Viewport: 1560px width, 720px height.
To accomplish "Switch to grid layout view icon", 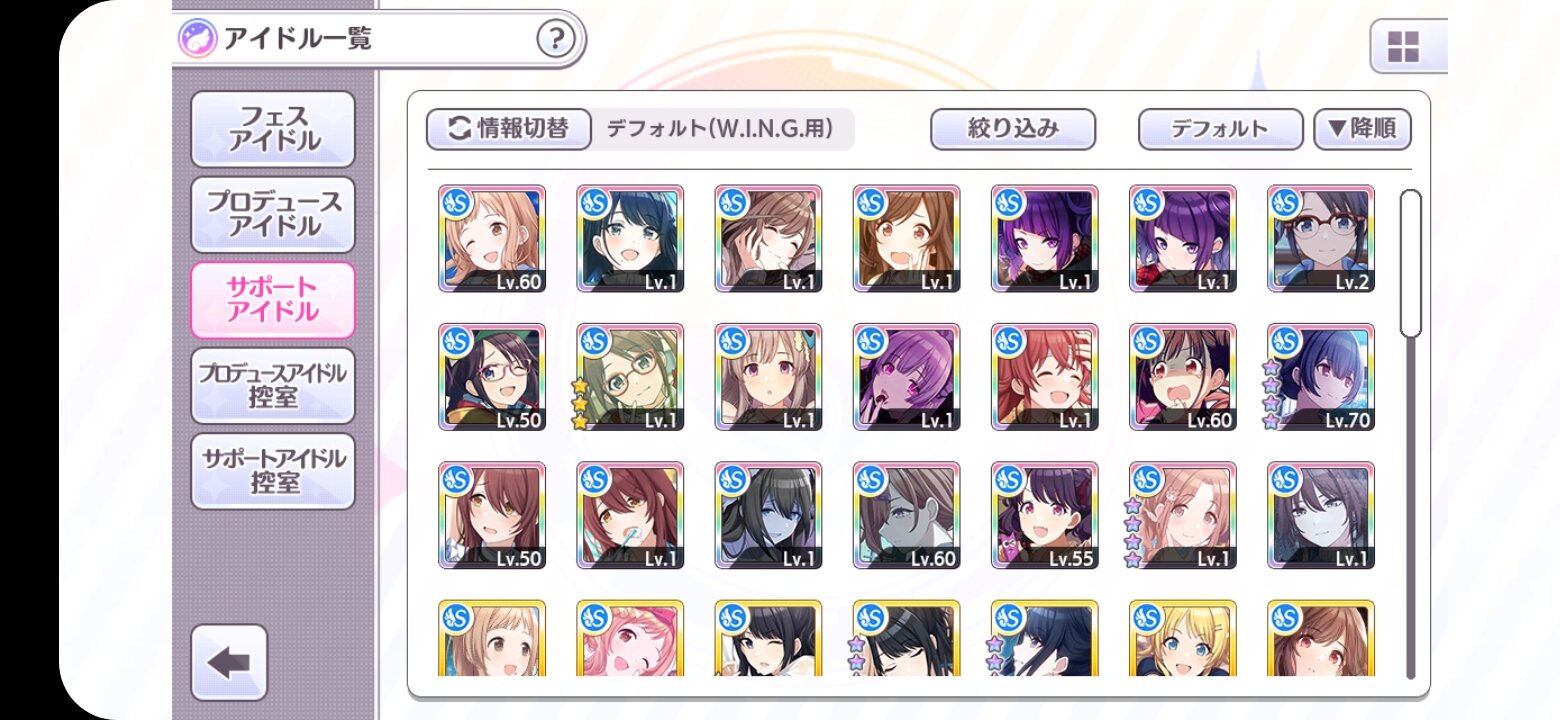I will [x=1404, y=46].
